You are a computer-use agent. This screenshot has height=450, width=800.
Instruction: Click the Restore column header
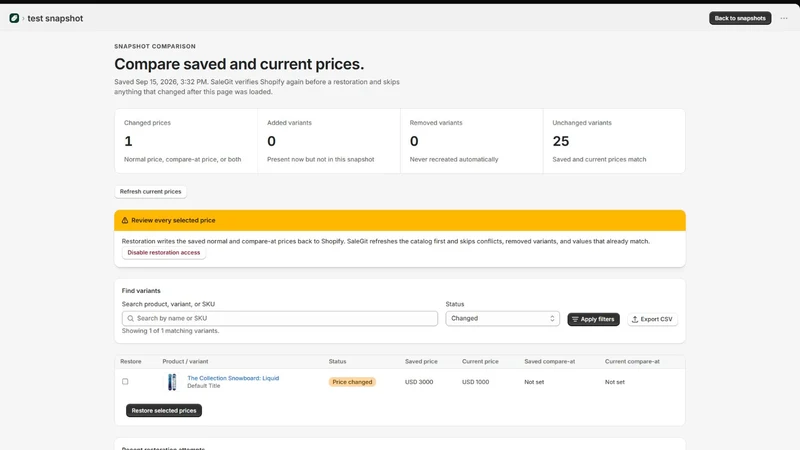coord(131,361)
